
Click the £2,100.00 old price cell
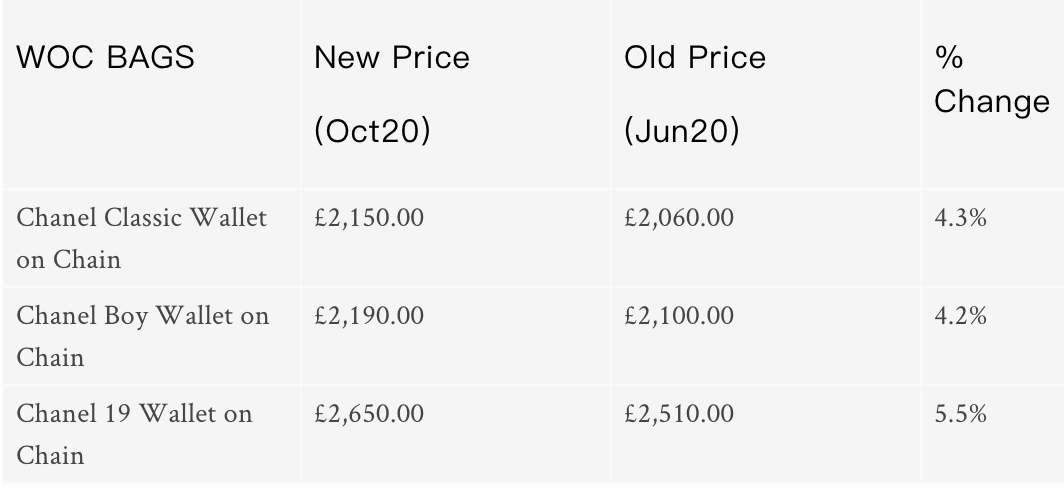[x=679, y=316]
